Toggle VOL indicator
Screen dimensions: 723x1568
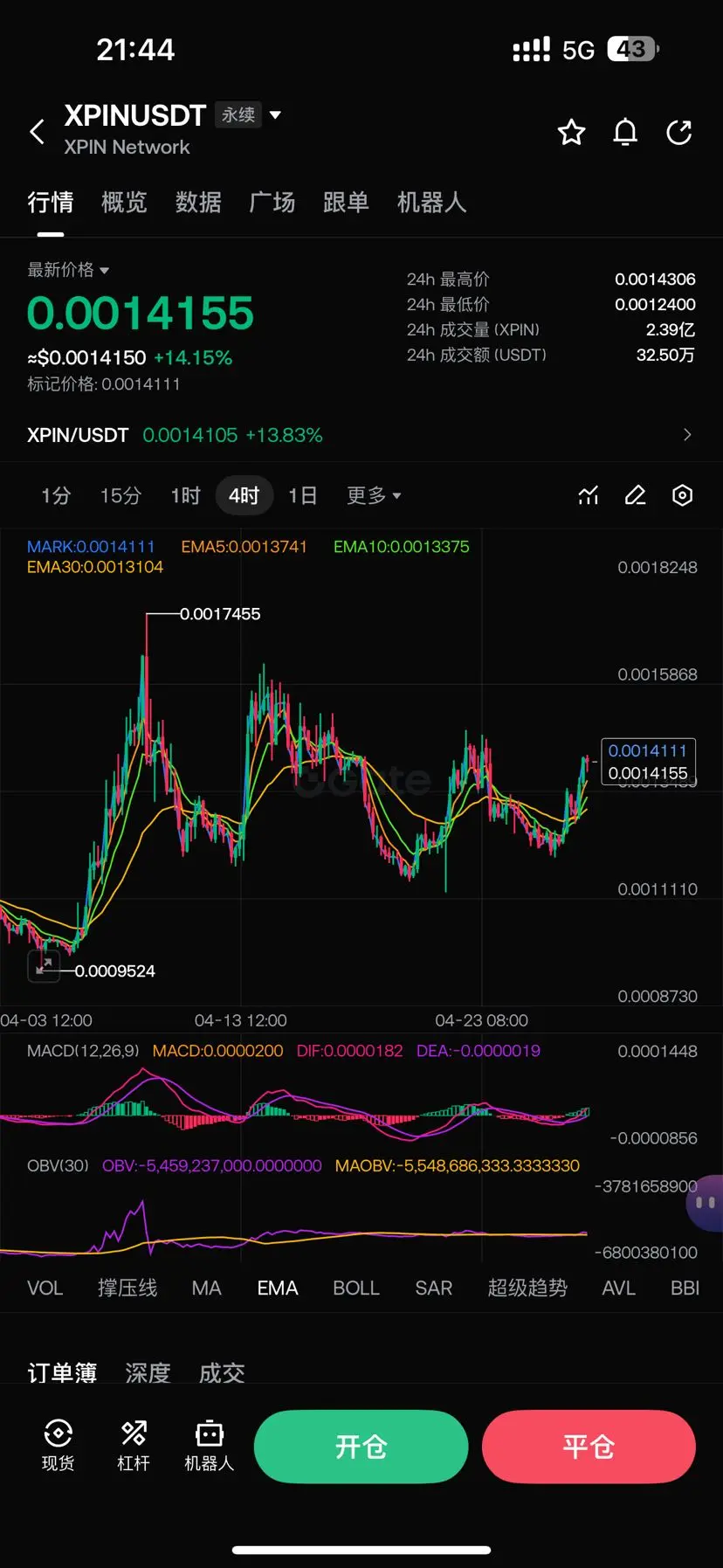click(45, 1288)
